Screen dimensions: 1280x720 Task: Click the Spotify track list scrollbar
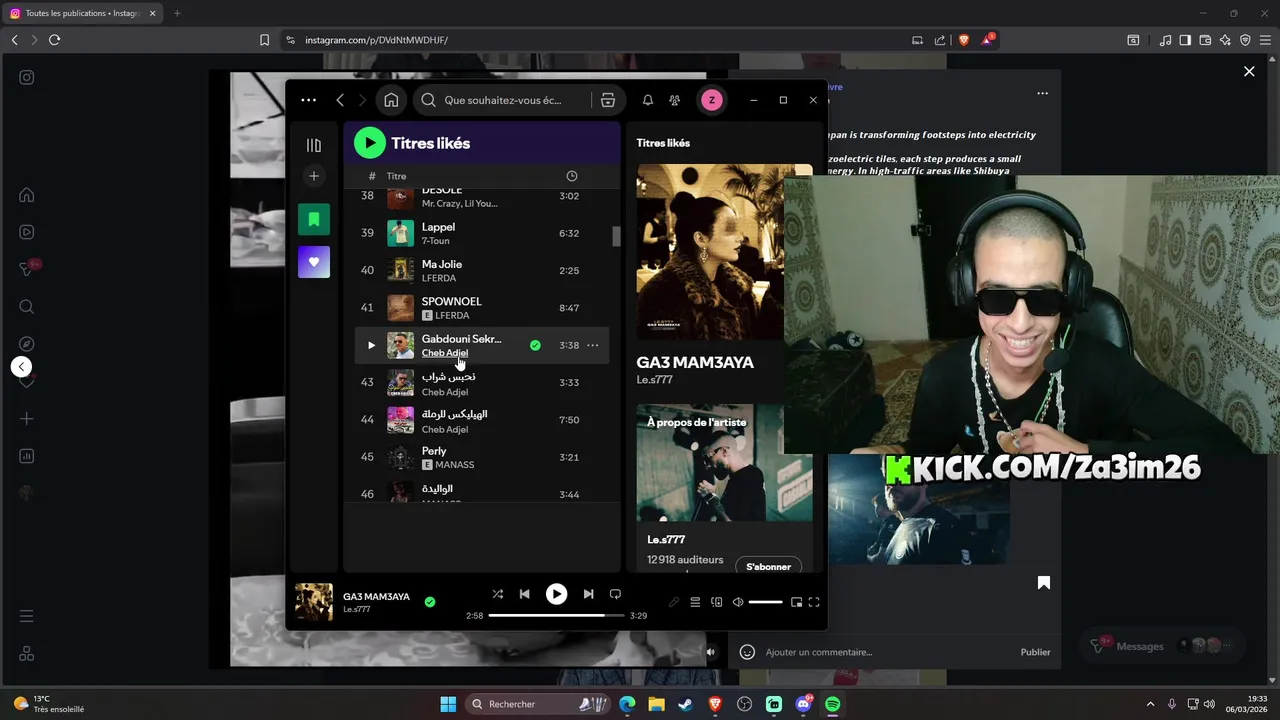[616, 236]
